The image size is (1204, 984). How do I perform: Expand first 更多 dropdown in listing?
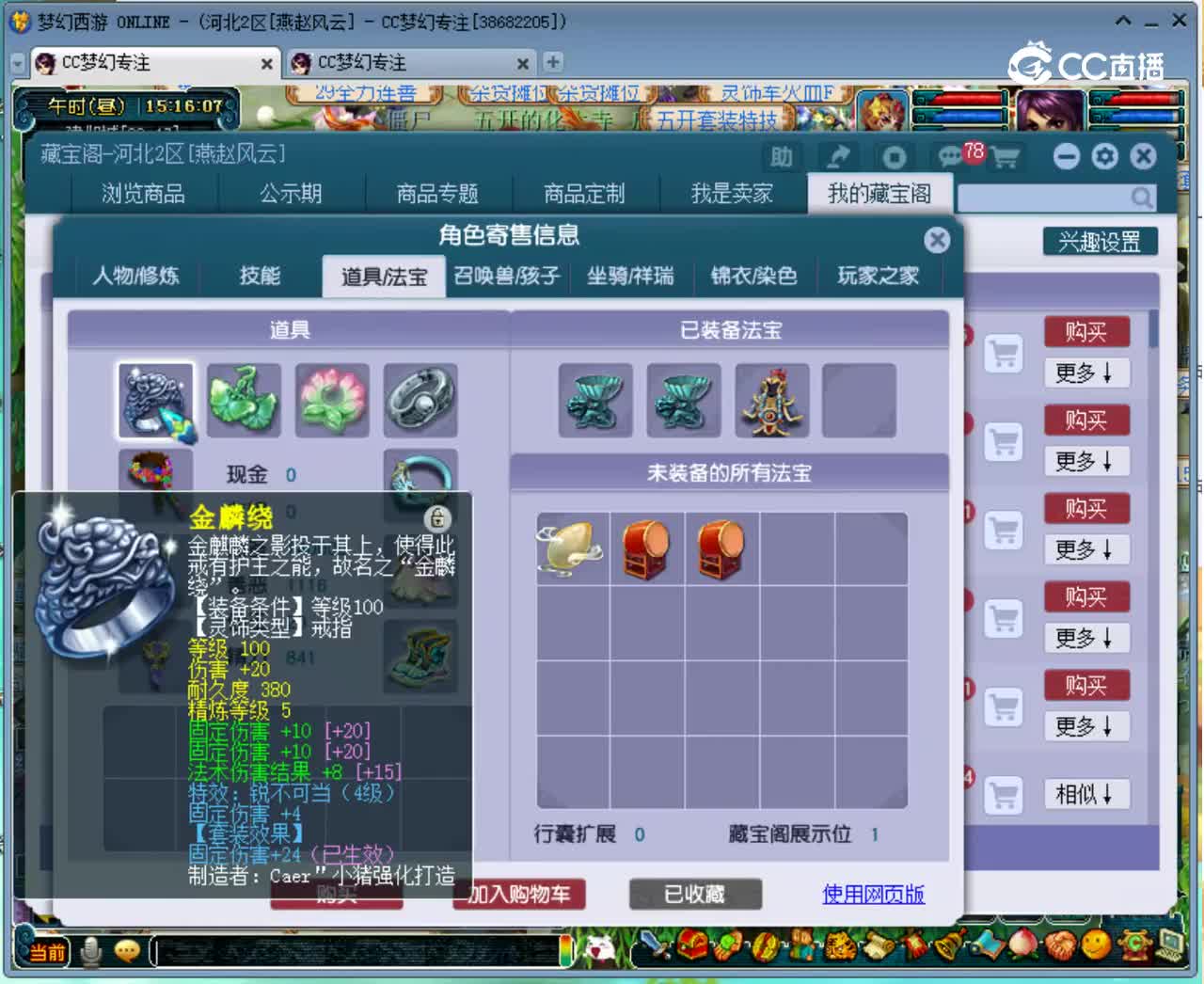point(1086,373)
